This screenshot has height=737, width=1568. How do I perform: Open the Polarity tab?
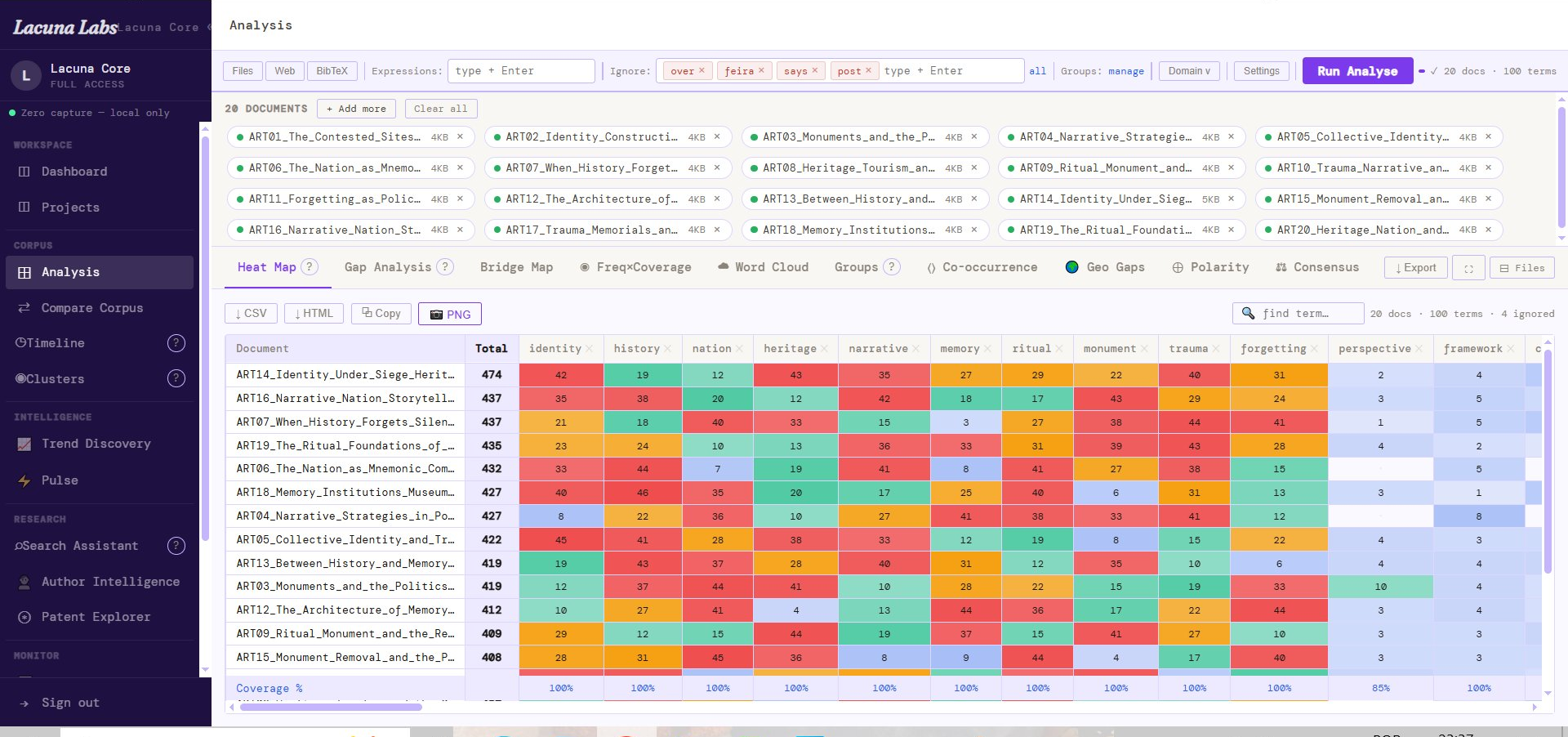(1210, 267)
